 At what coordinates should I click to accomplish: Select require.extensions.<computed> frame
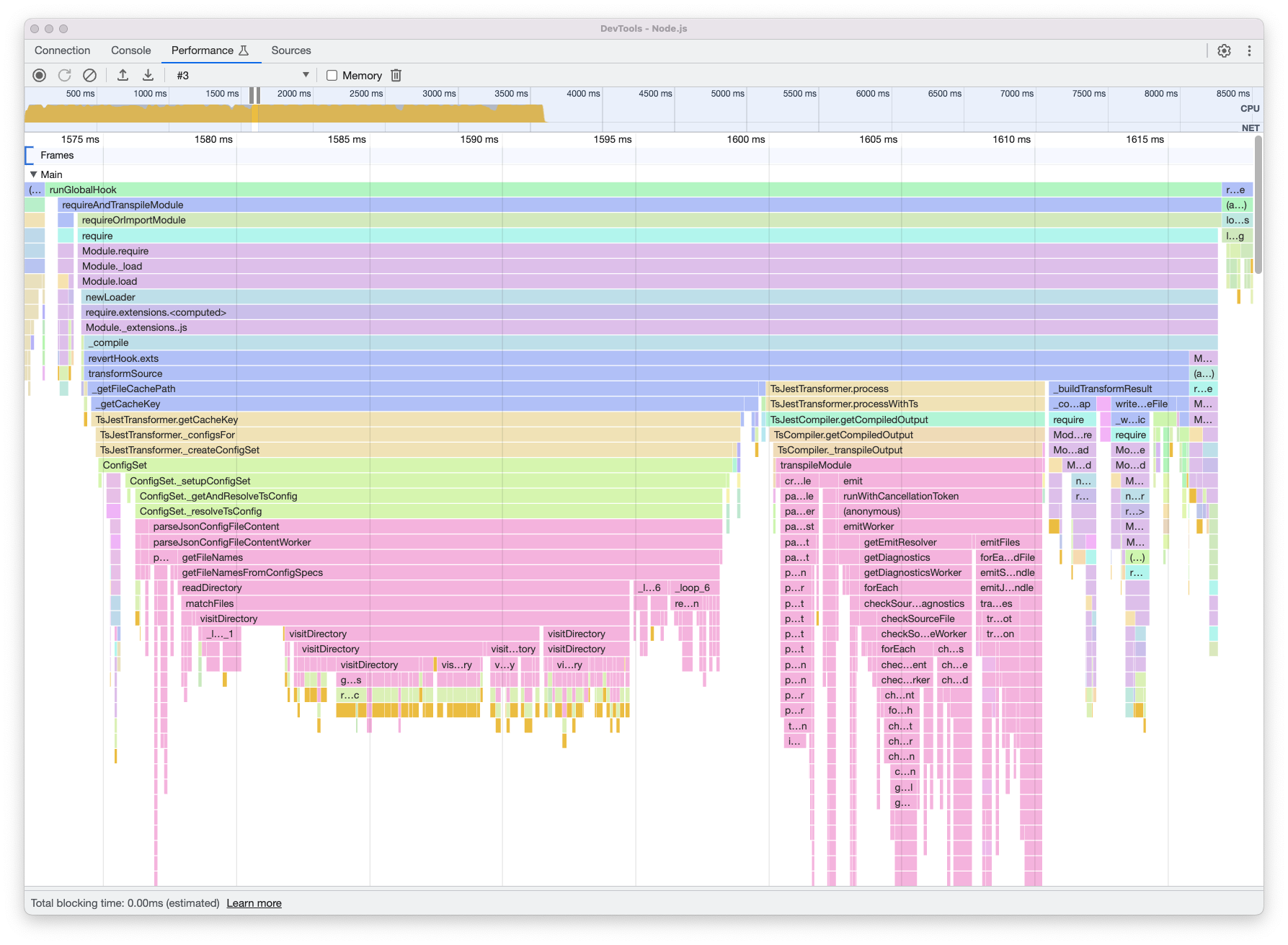649,312
